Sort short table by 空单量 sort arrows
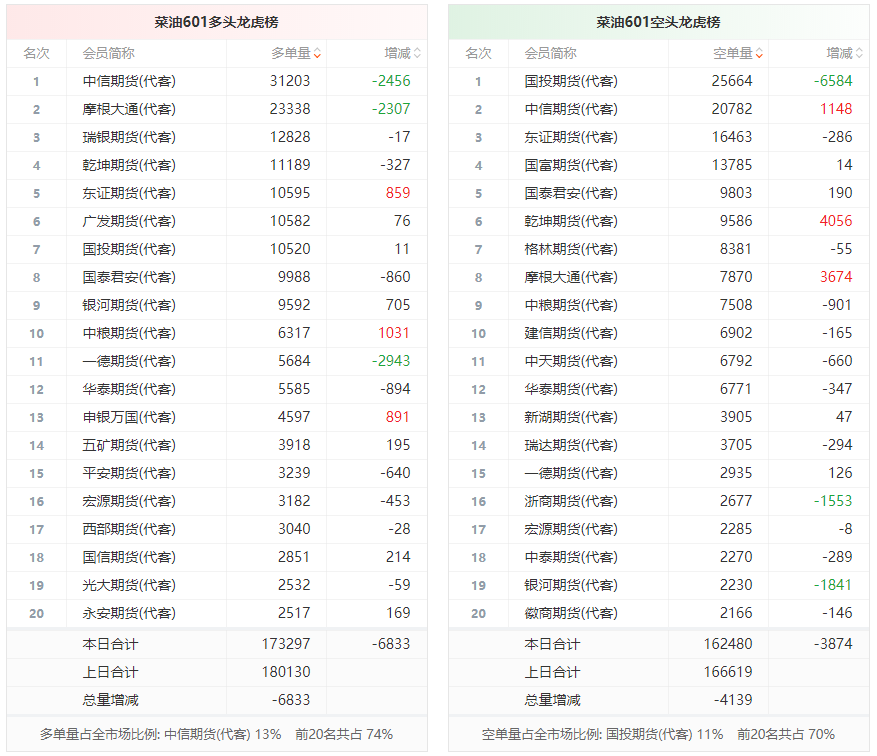This screenshot has width=877, height=756. click(x=759, y=54)
